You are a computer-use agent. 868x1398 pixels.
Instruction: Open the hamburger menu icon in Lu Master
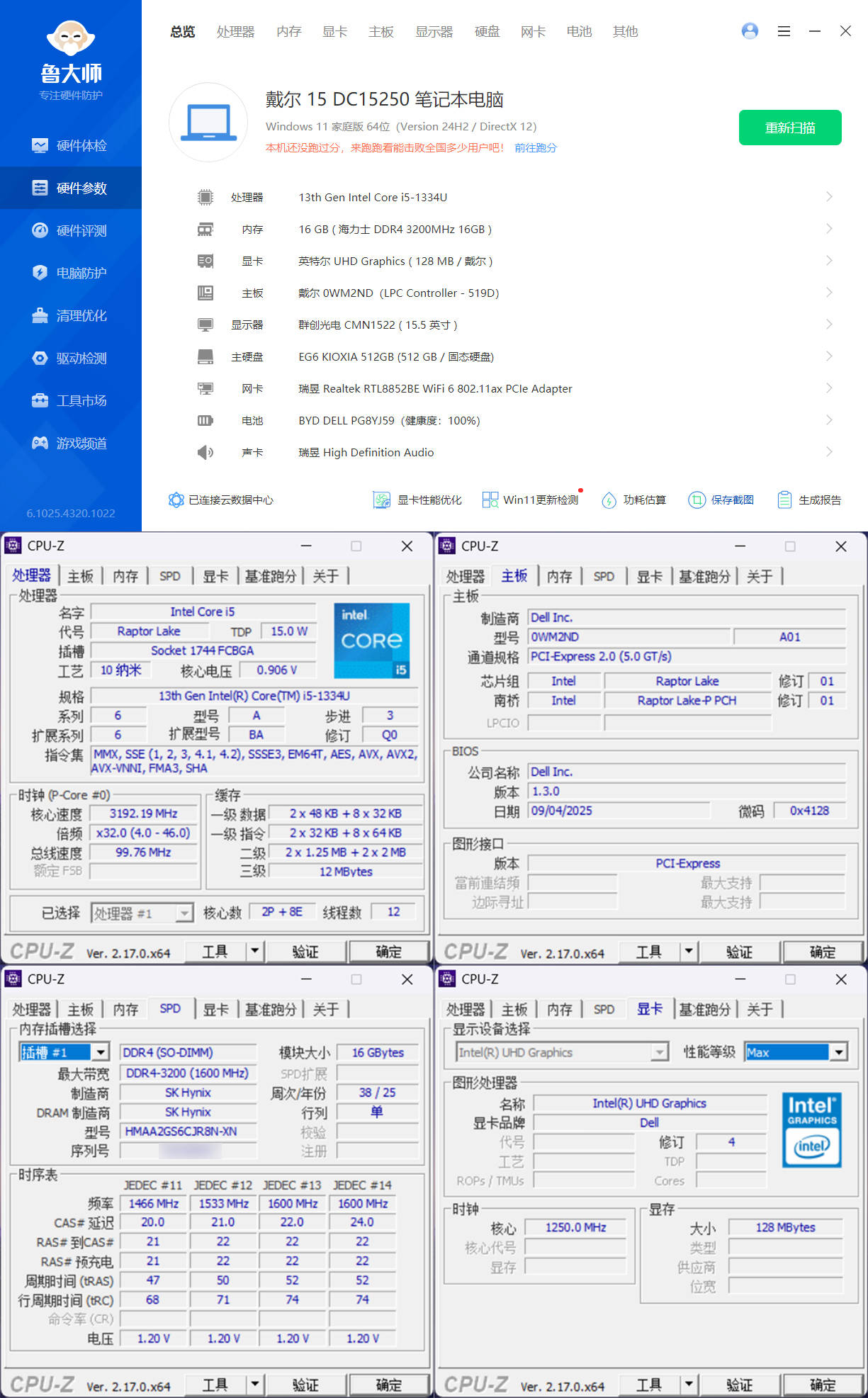click(x=784, y=31)
